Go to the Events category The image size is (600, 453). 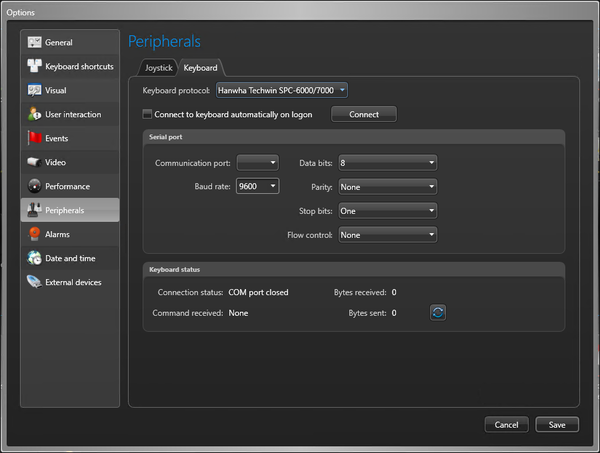pos(70,138)
